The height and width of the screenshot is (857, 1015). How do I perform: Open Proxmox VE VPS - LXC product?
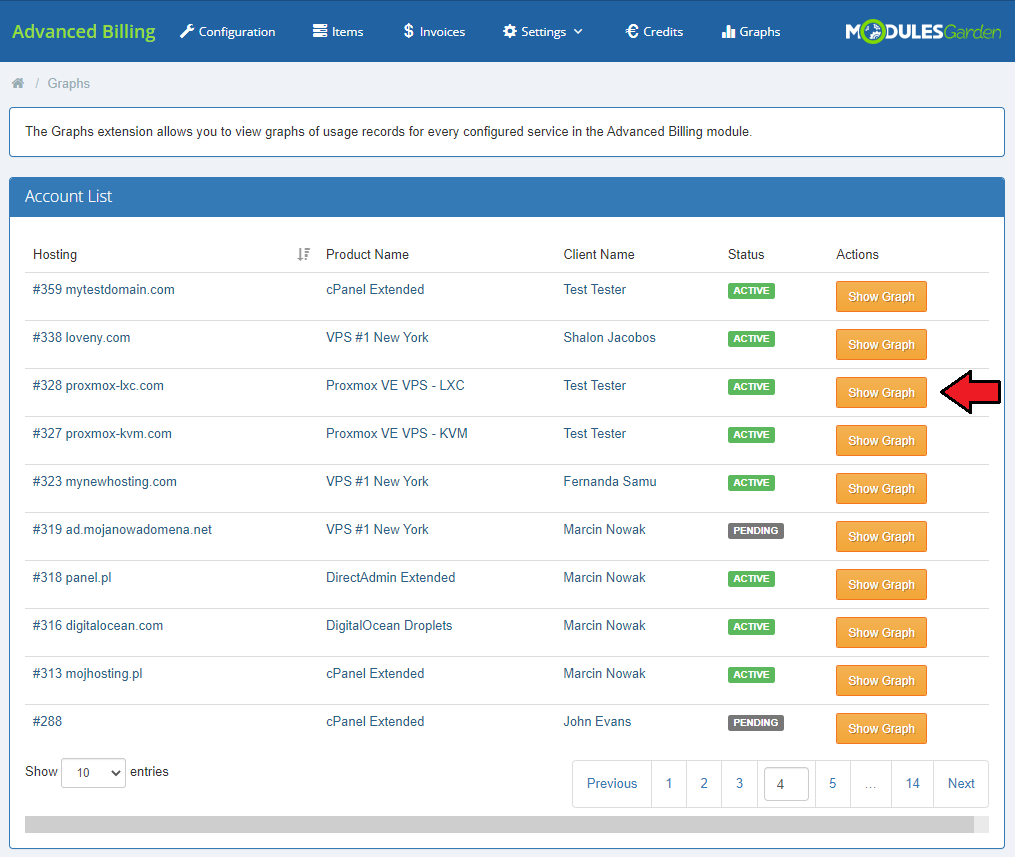396,385
